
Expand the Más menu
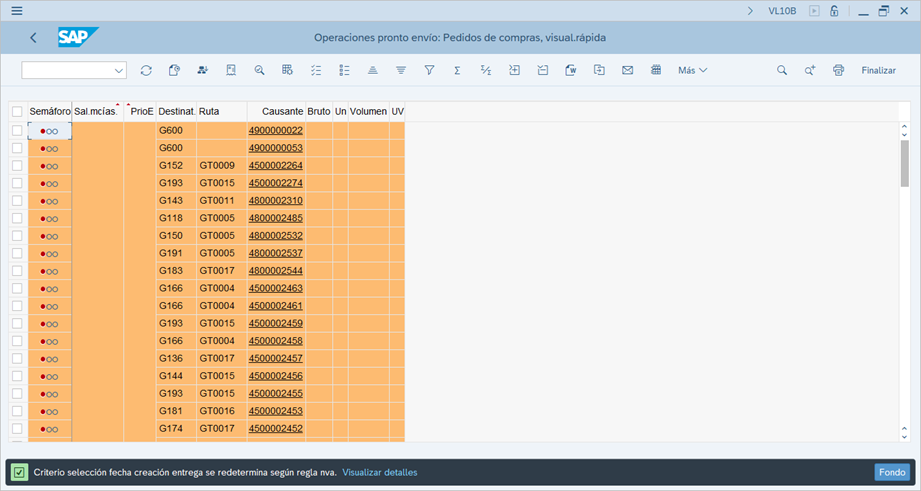(x=692, y=71)
